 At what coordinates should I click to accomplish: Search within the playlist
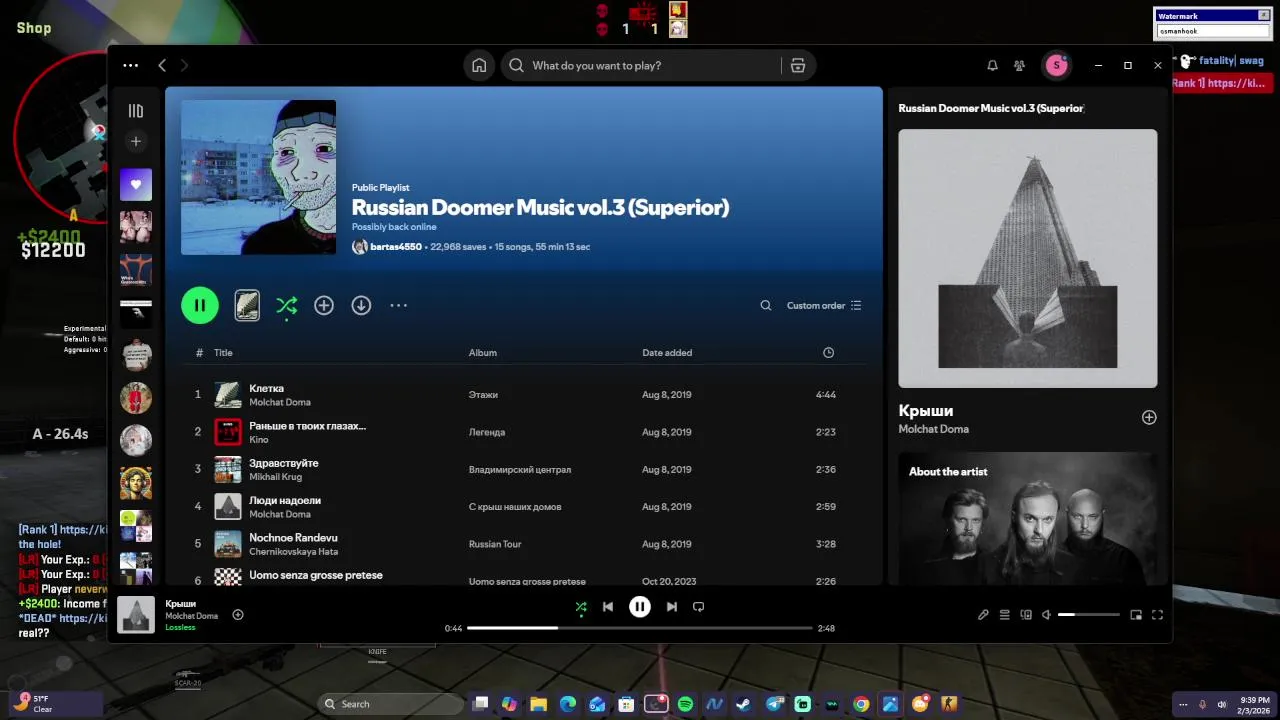coord(766,305)
